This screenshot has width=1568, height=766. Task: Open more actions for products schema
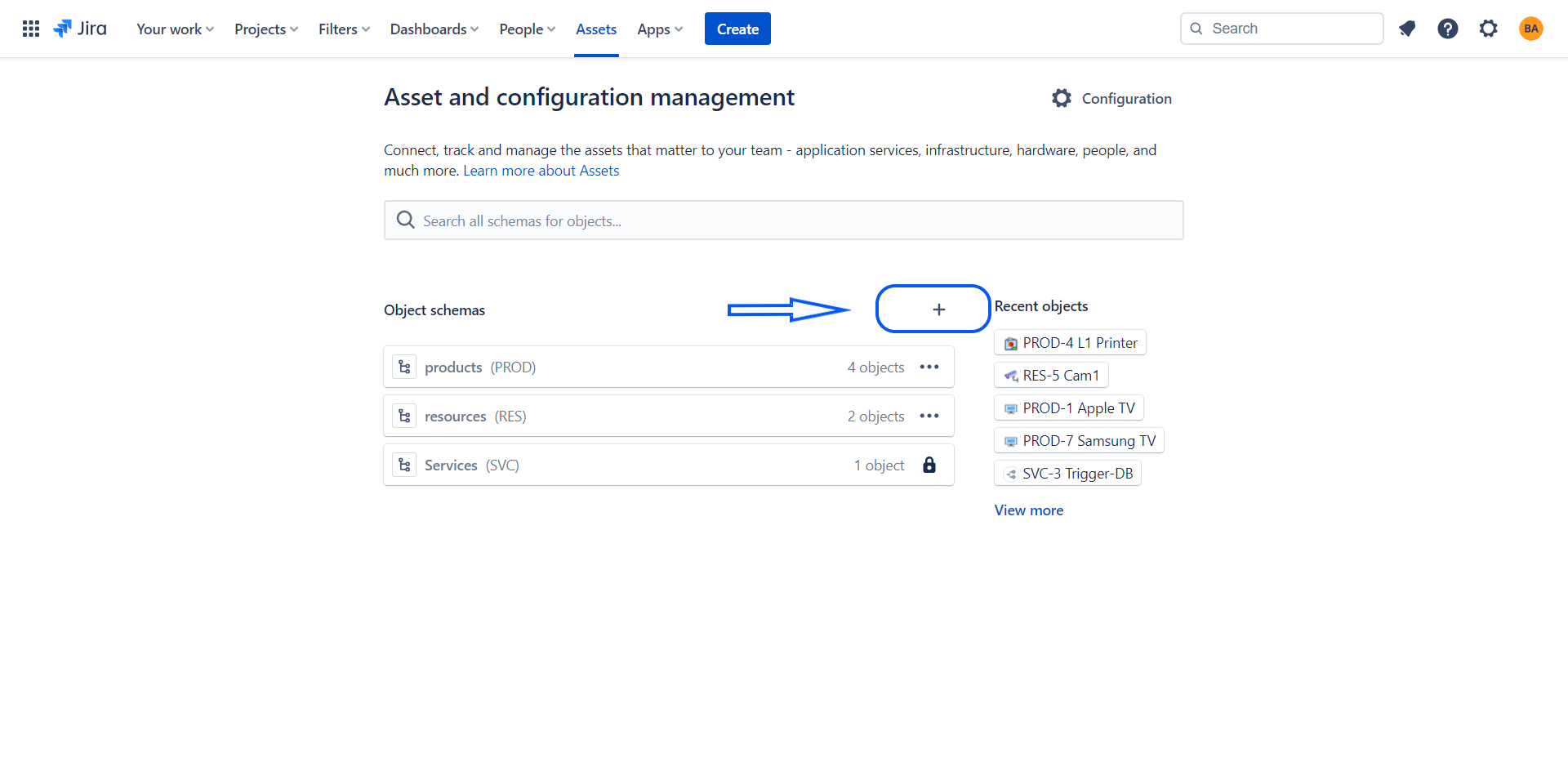click(x=929, y=367)
